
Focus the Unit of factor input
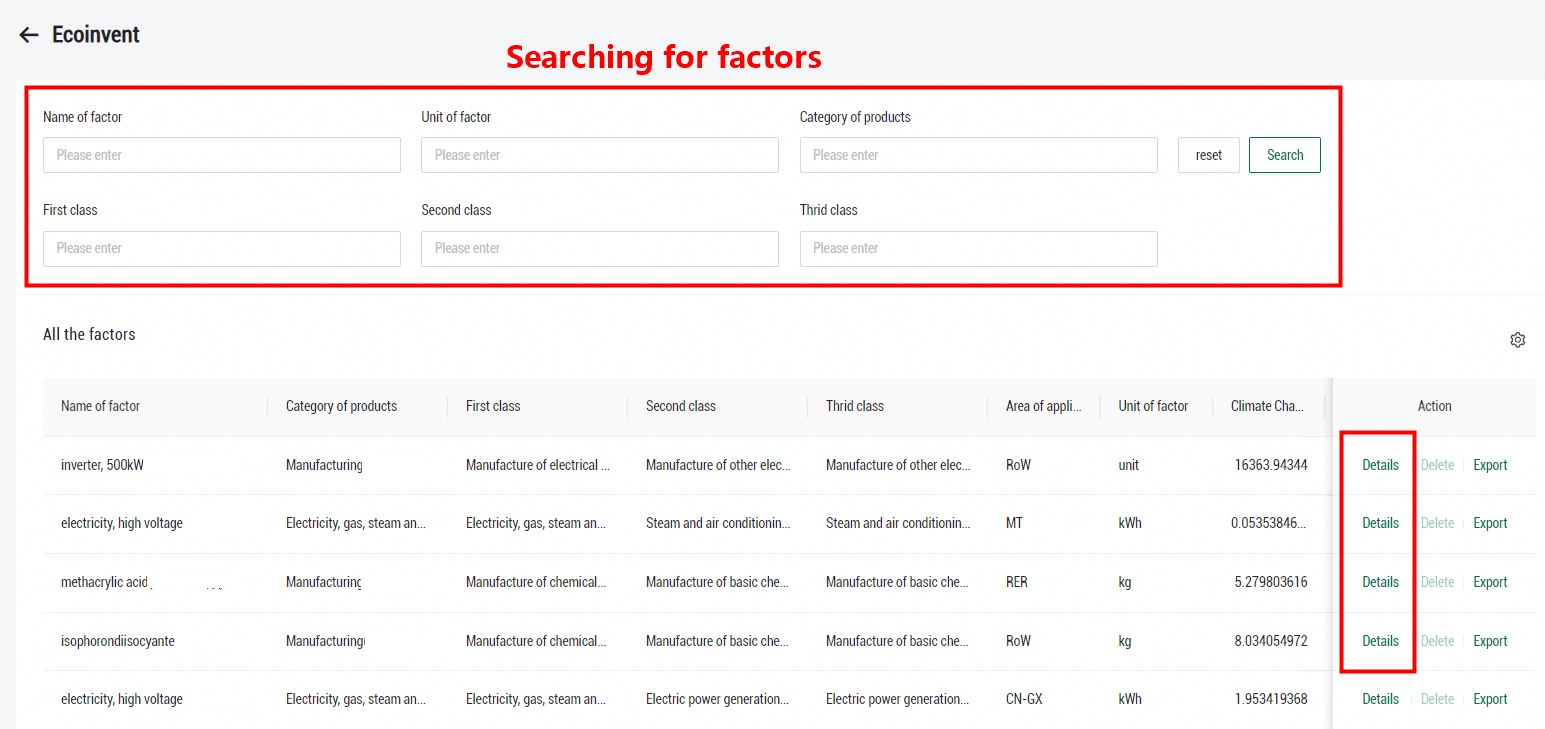(x=599, y=155)
